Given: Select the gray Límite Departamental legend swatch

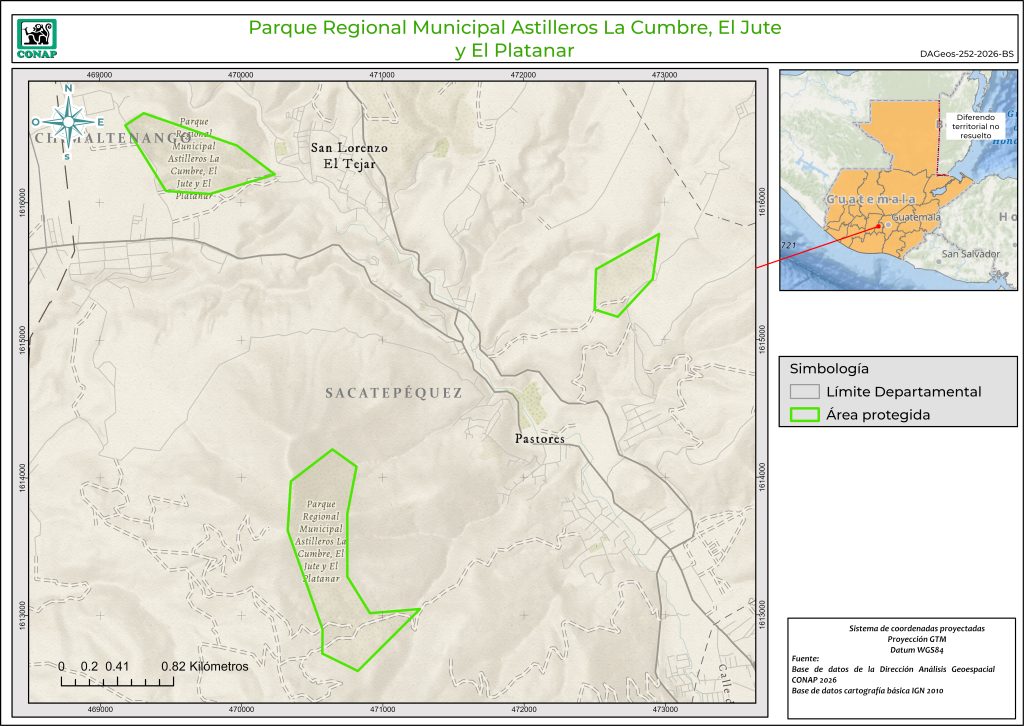Looking at the screenshot, I should click(805, 392).
